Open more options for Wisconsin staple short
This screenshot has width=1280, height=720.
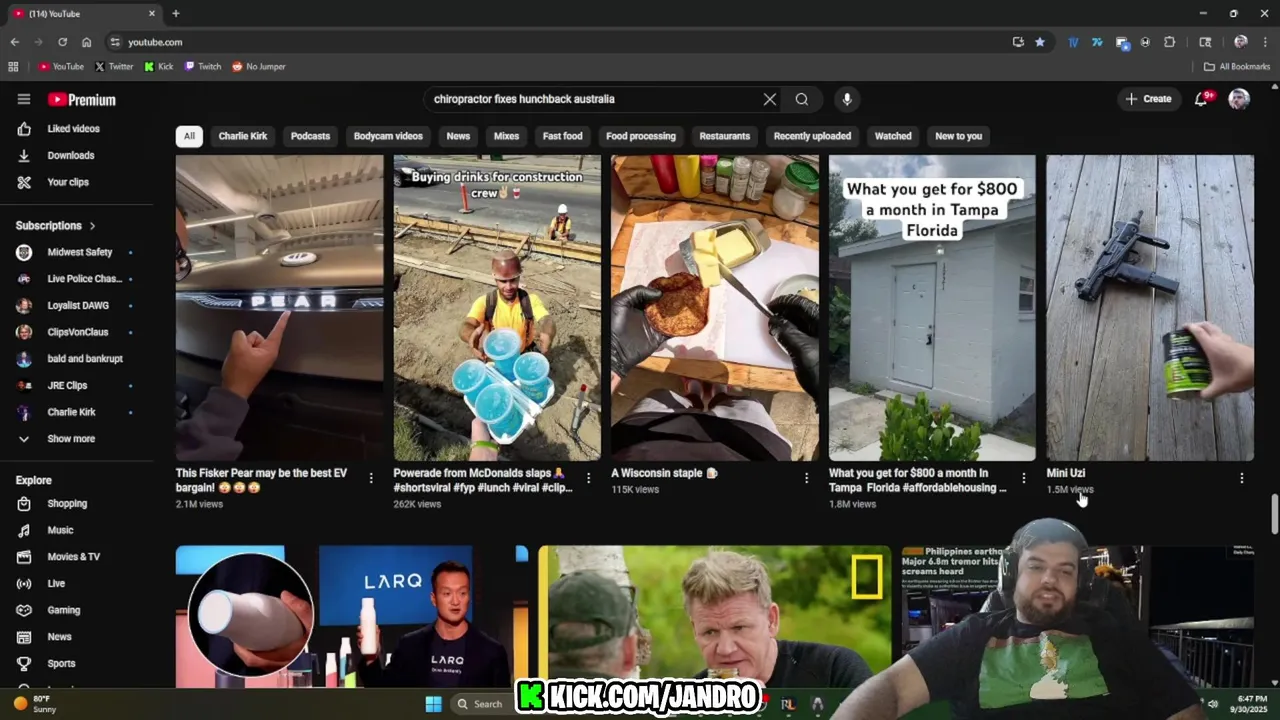click(x=806, y=479)
